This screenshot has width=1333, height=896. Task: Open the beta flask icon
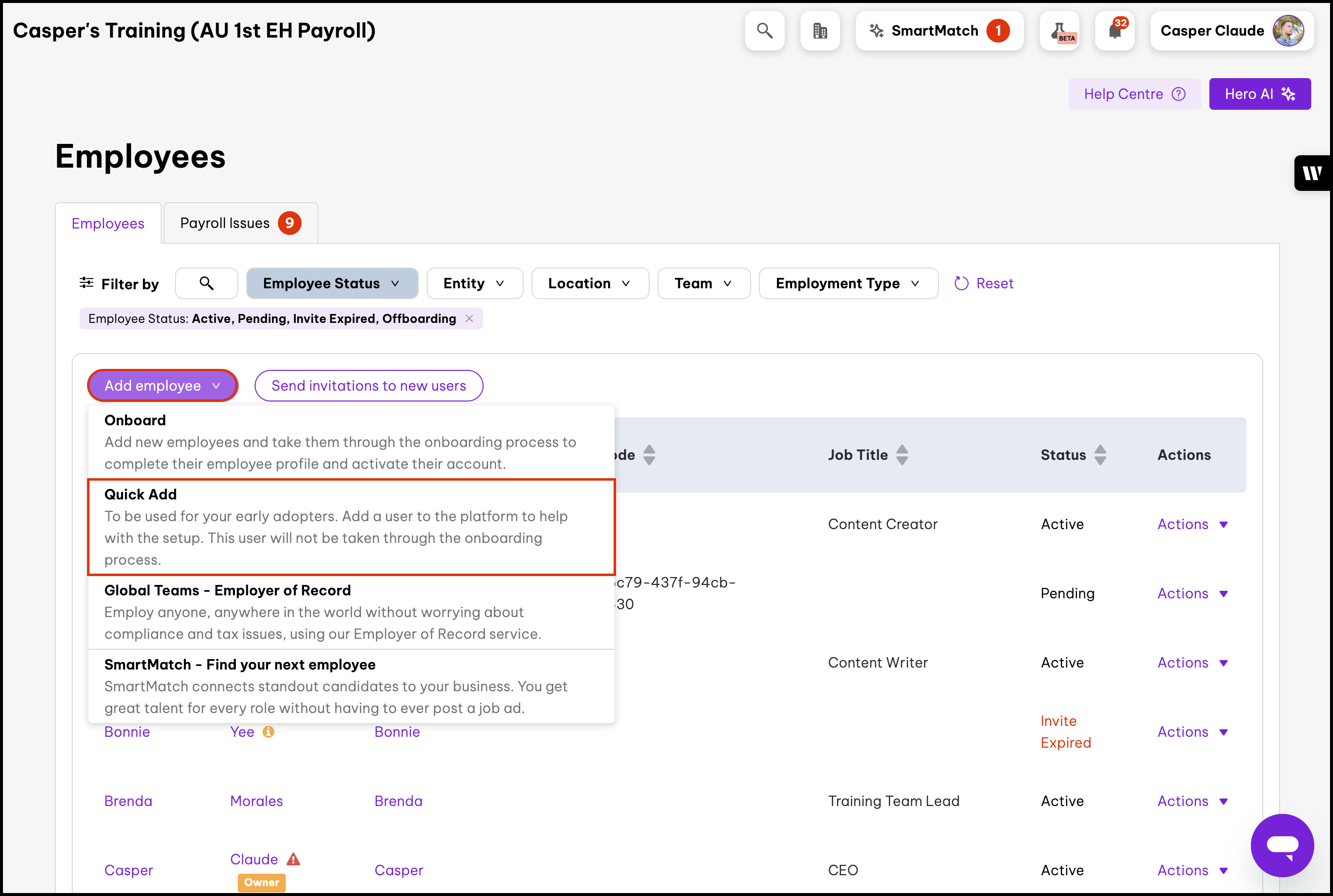(x=1059, y=31)
